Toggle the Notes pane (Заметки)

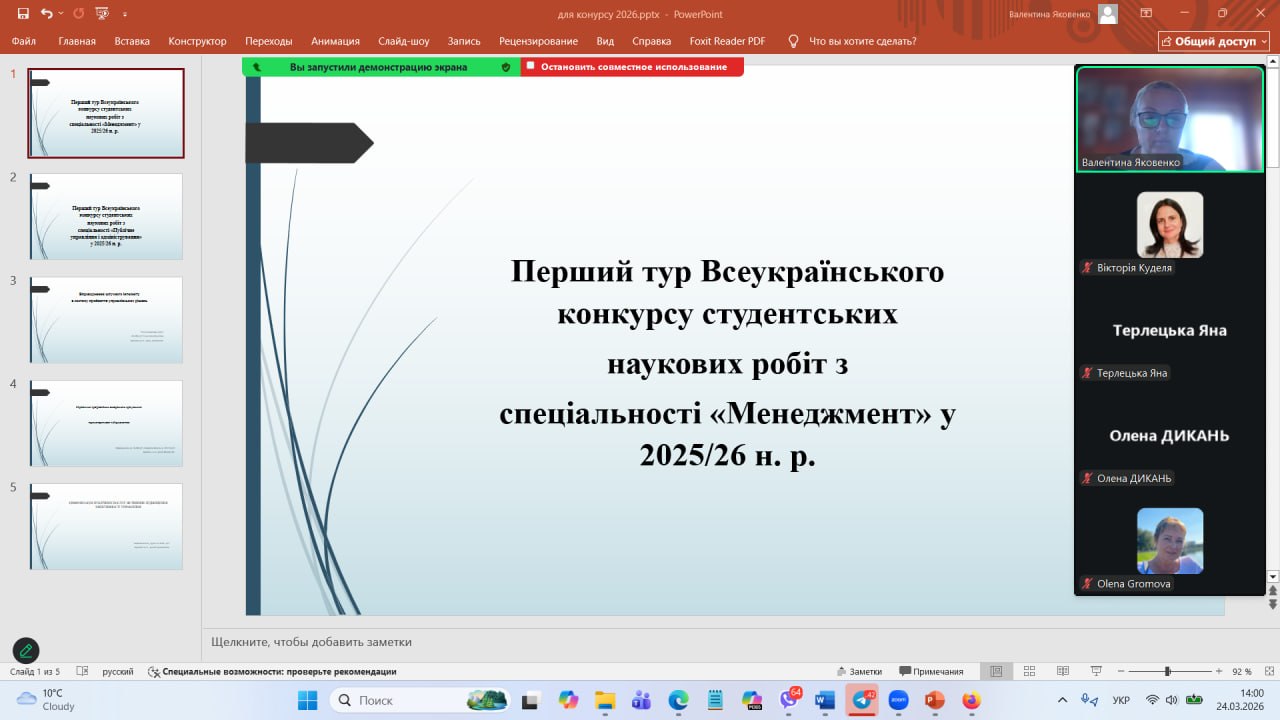click(859, 671)
